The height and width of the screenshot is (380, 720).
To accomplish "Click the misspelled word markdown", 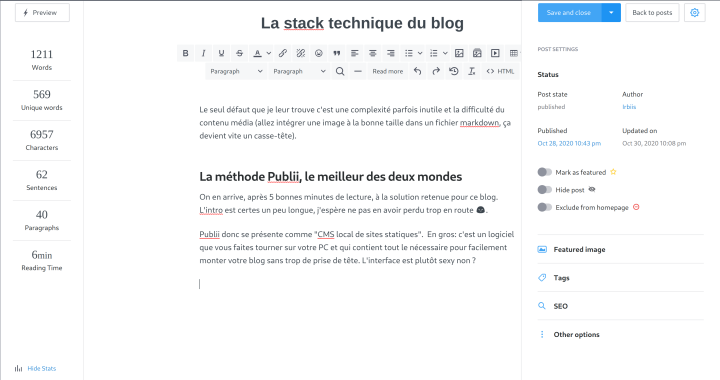I will pyautogui.click(x=479, y=123).
